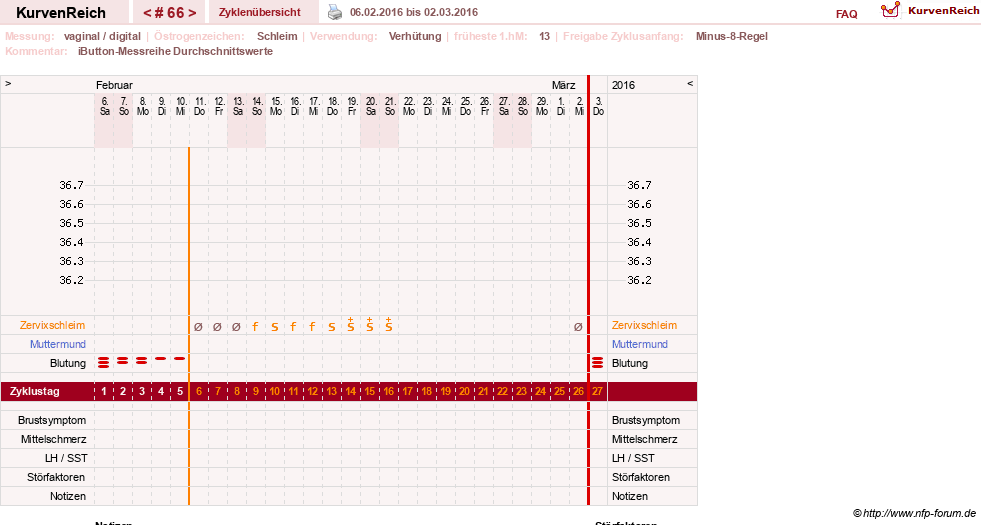Click the heavy bleeding symbol on cycle day 27
The width and height of the screenshot is (981, 525).
click(x=597, y=362)
